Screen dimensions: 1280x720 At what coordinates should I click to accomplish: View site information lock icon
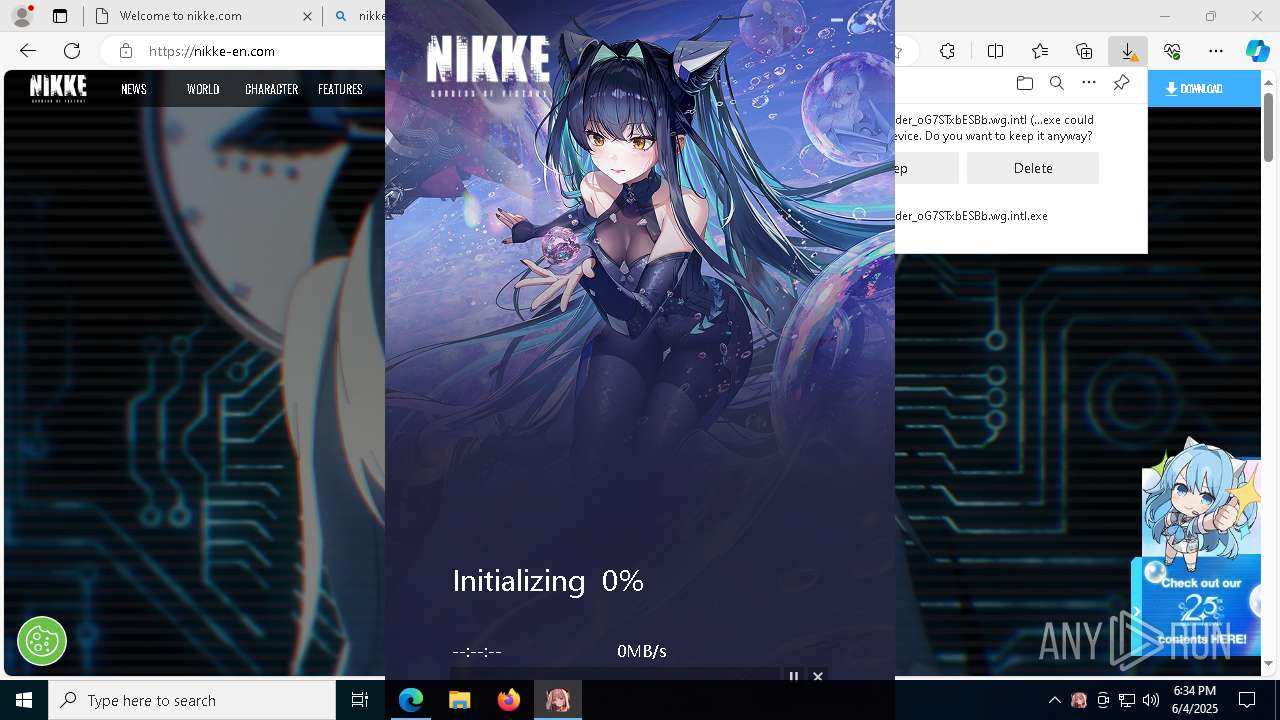[125, 51]
